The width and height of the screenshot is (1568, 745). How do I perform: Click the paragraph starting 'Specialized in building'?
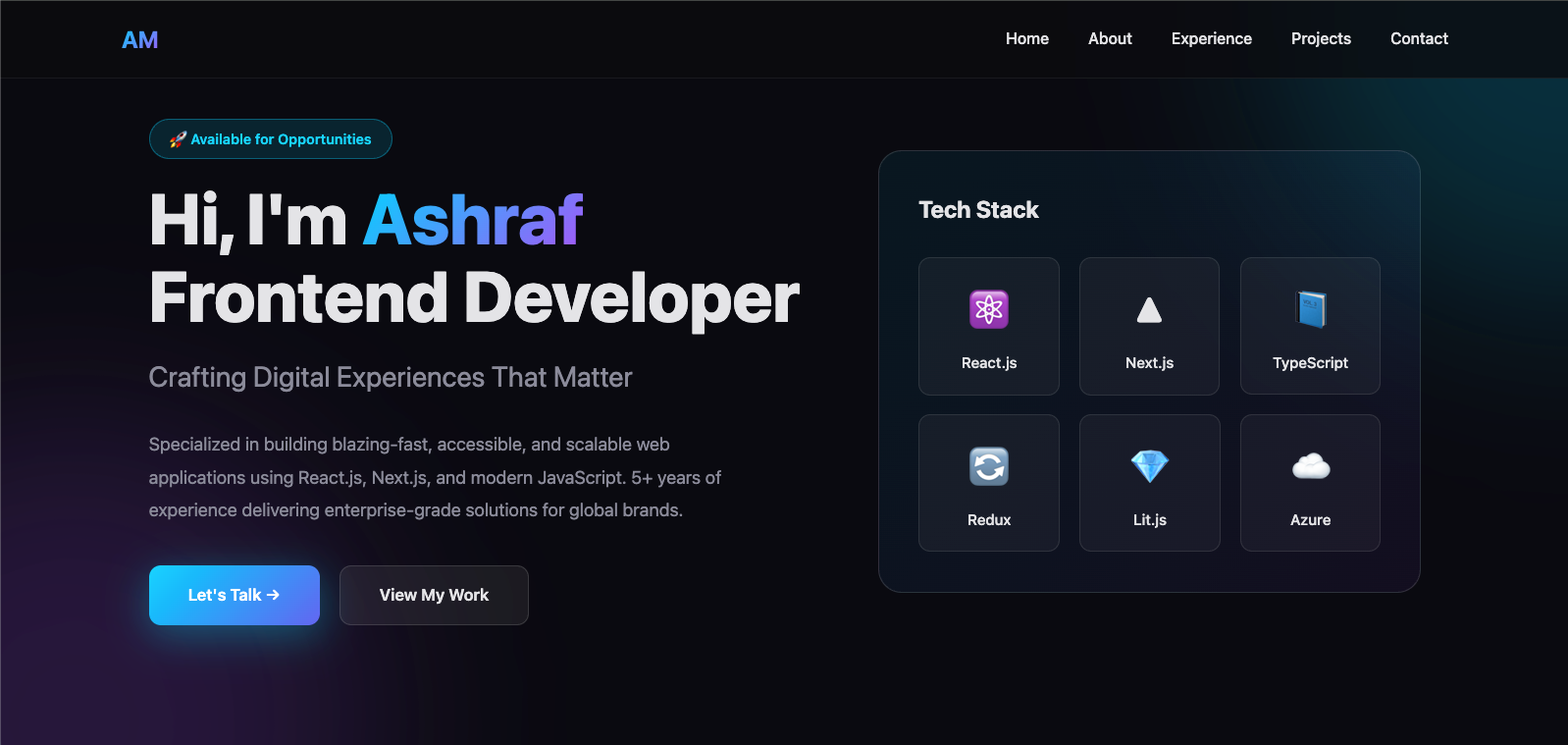click(435, 477)
